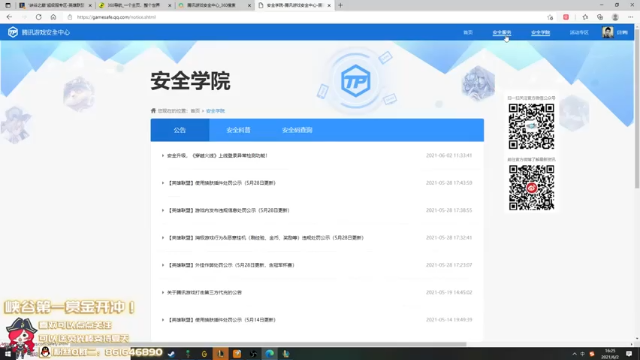Open 安全服务 in the site navigation

pos(502,32)
